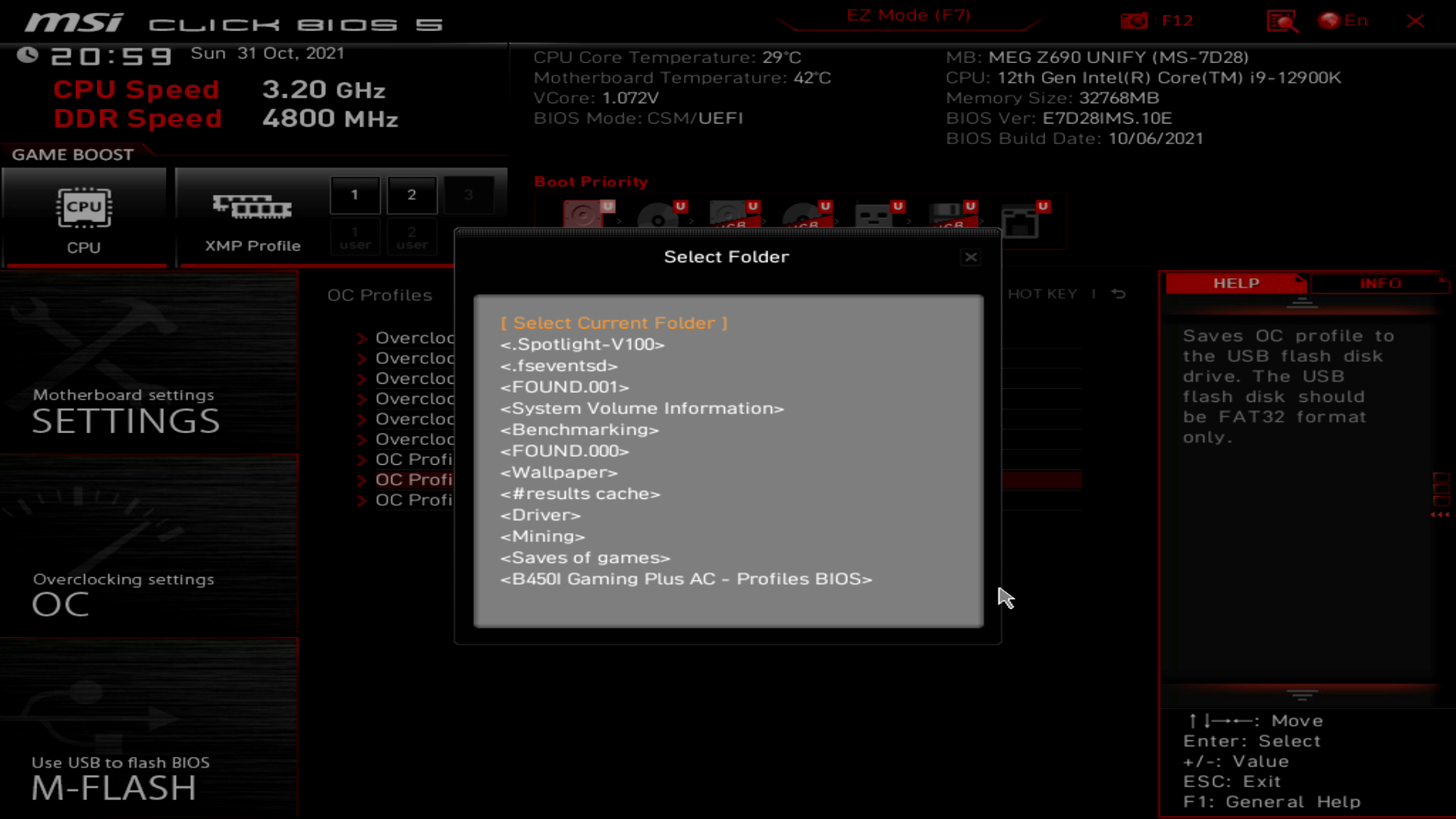Open the Benchmarking folder
Viewport: 1456px width, 819px height.
coord(579,429)
